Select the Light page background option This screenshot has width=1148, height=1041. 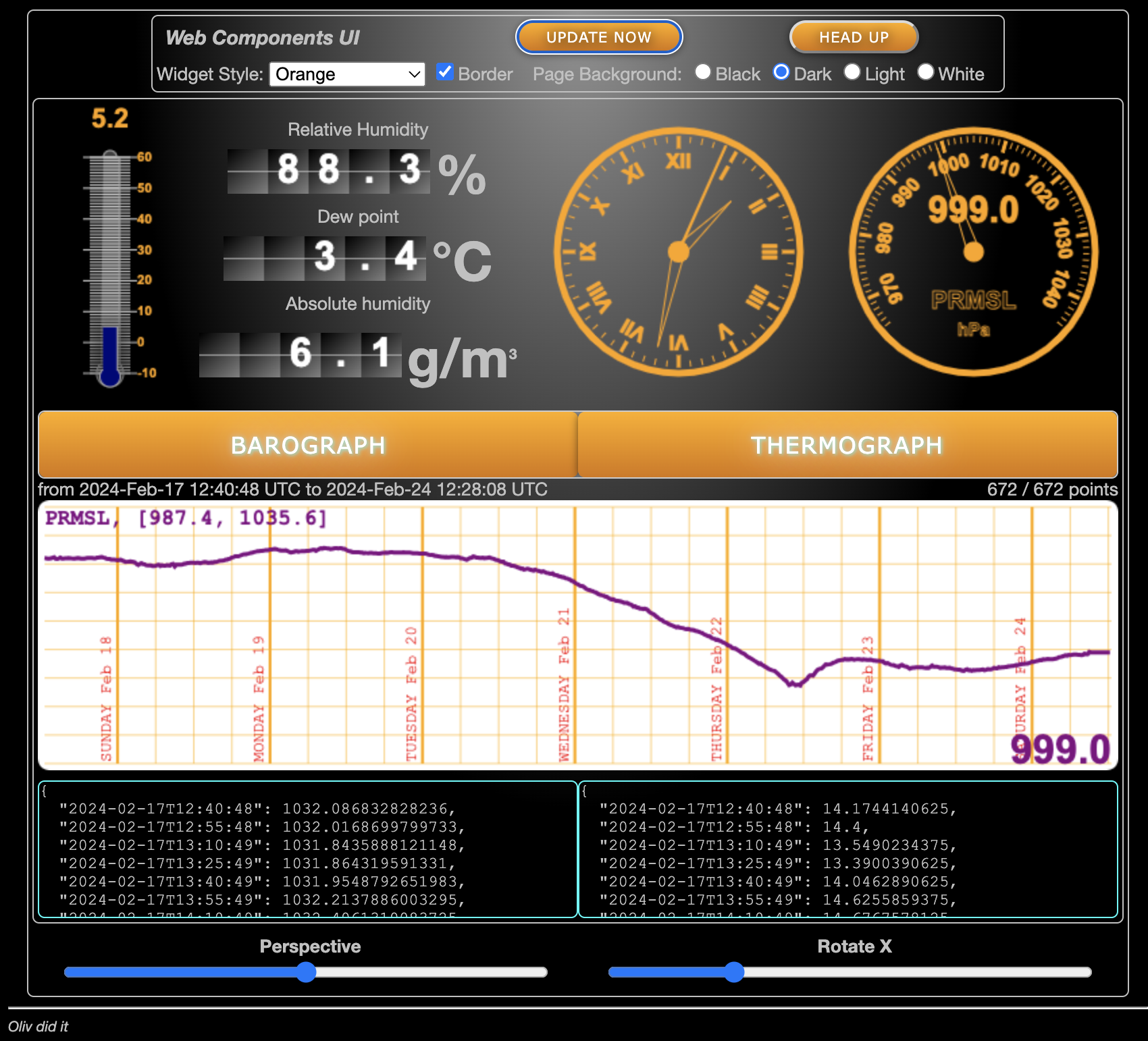852,72
